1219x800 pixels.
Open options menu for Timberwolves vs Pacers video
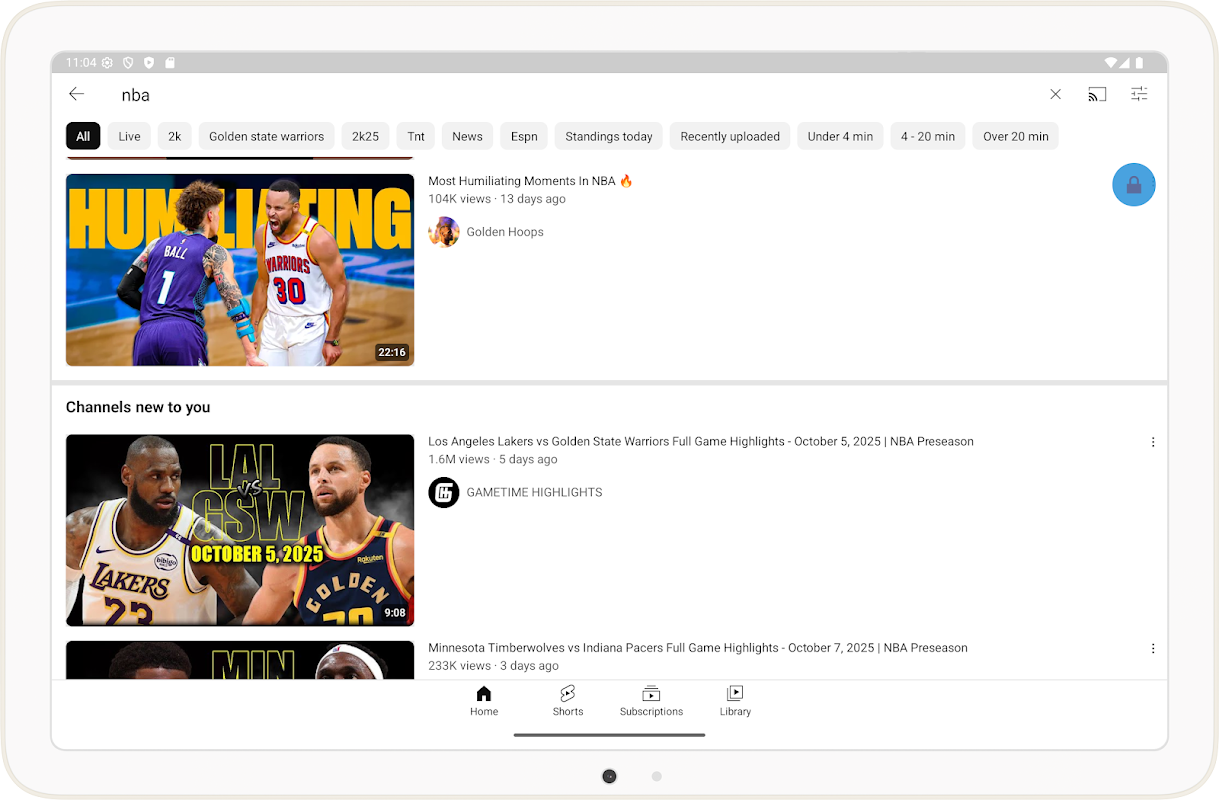[x=1153, y=648]
